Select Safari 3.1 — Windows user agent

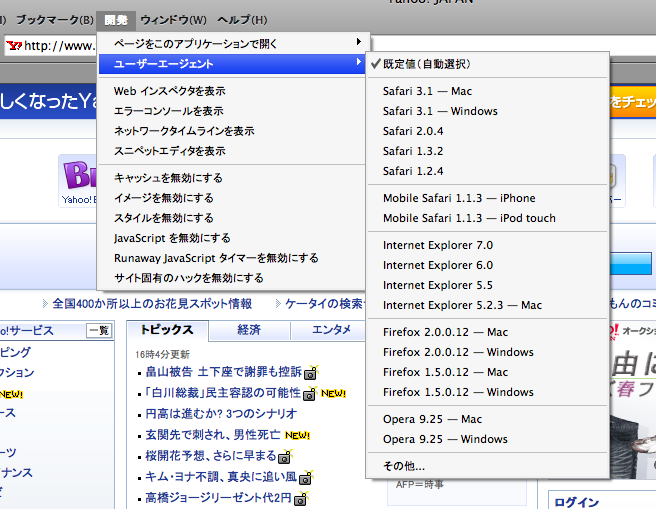coord(487,111)
